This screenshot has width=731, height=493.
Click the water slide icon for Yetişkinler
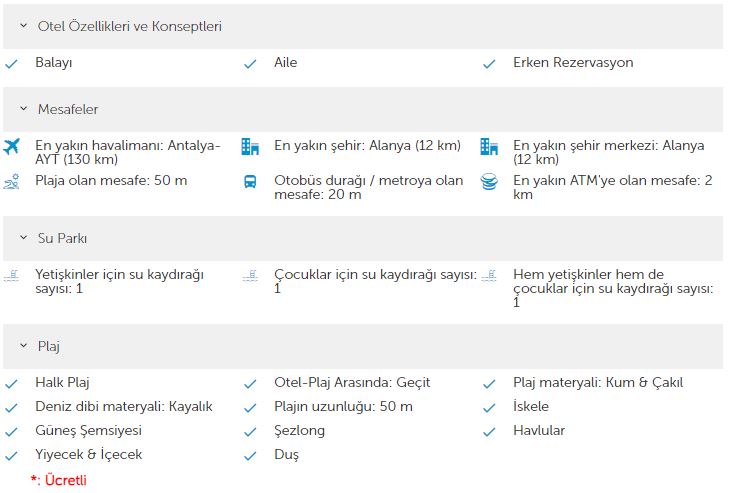(11, 275)
